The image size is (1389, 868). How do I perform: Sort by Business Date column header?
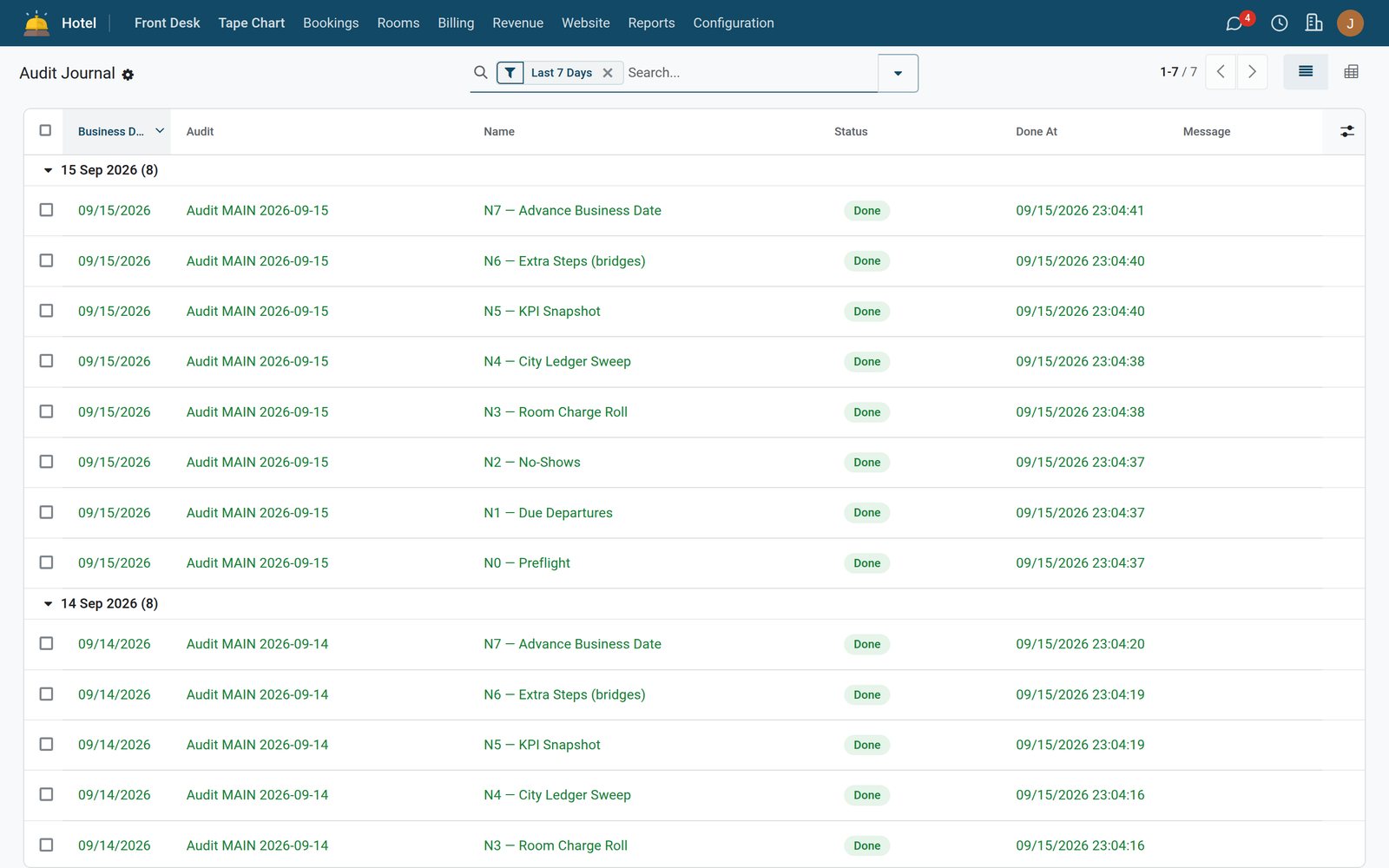tap(117, 132)
